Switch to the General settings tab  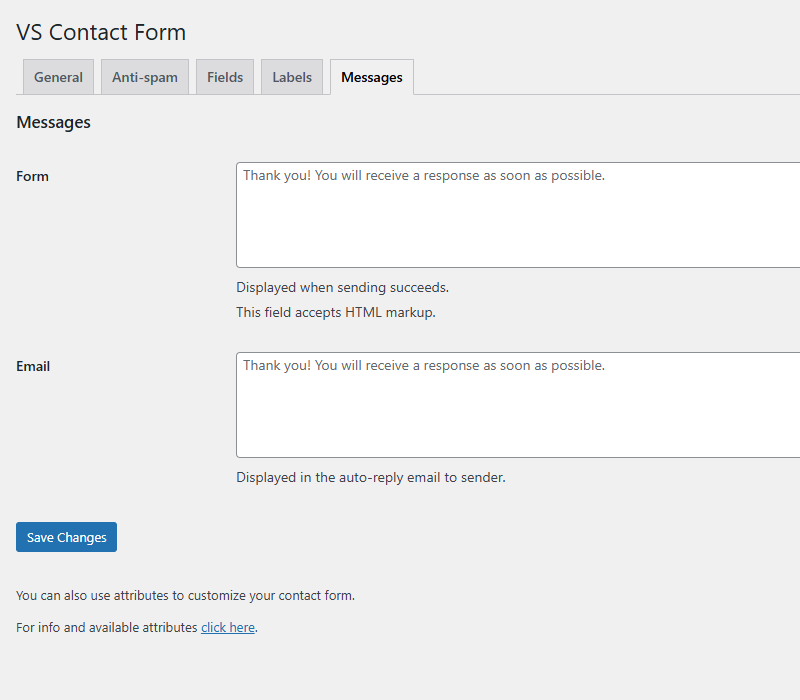click(57, 76)
